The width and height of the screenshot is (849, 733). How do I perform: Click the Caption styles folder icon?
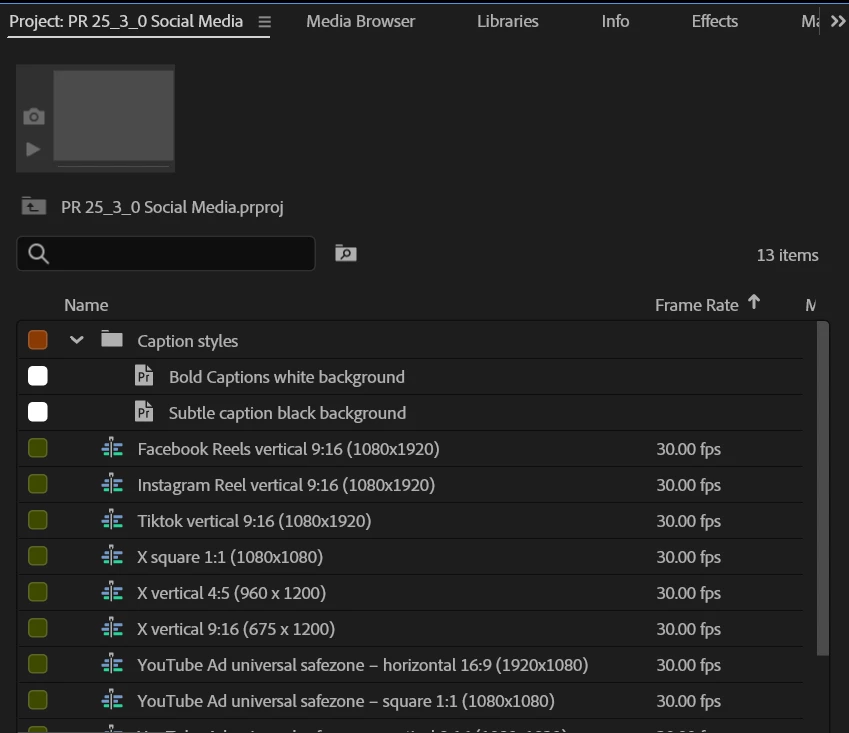(112, 339)
